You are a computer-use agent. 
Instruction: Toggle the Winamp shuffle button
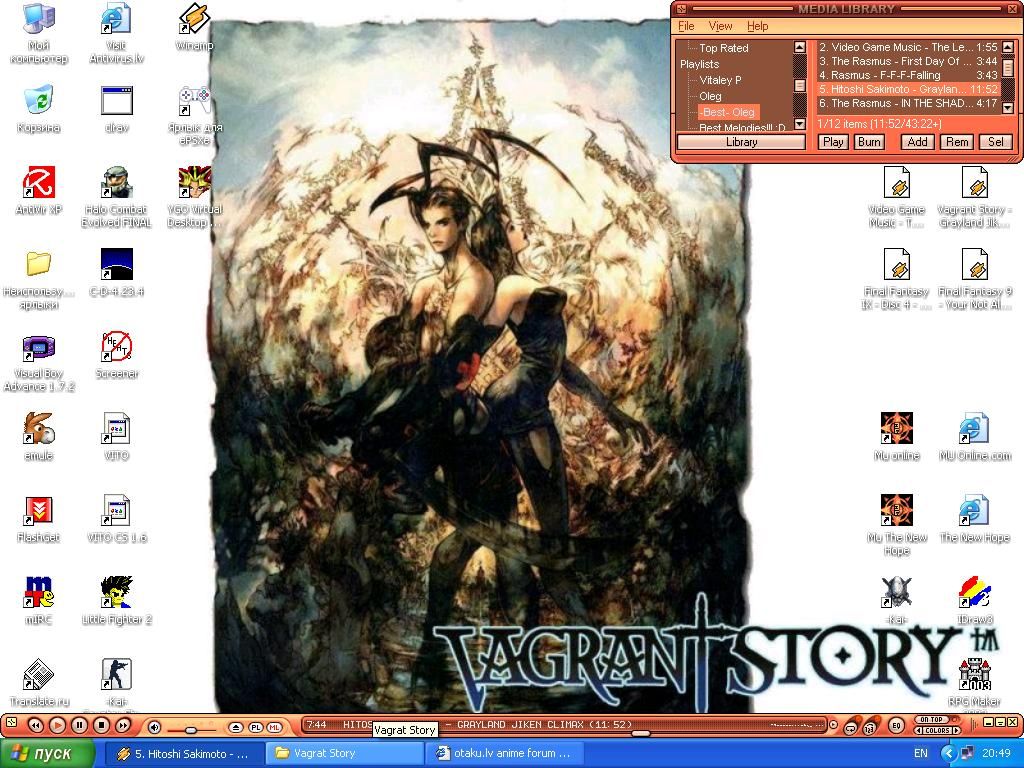pyautogui.click(x=869, y=727)
